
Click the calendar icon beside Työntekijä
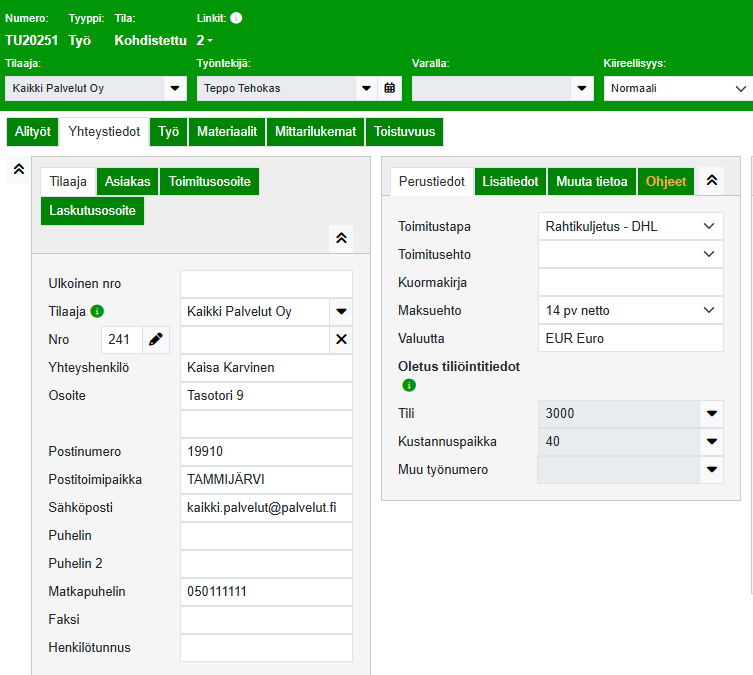[x=390, y=88]
